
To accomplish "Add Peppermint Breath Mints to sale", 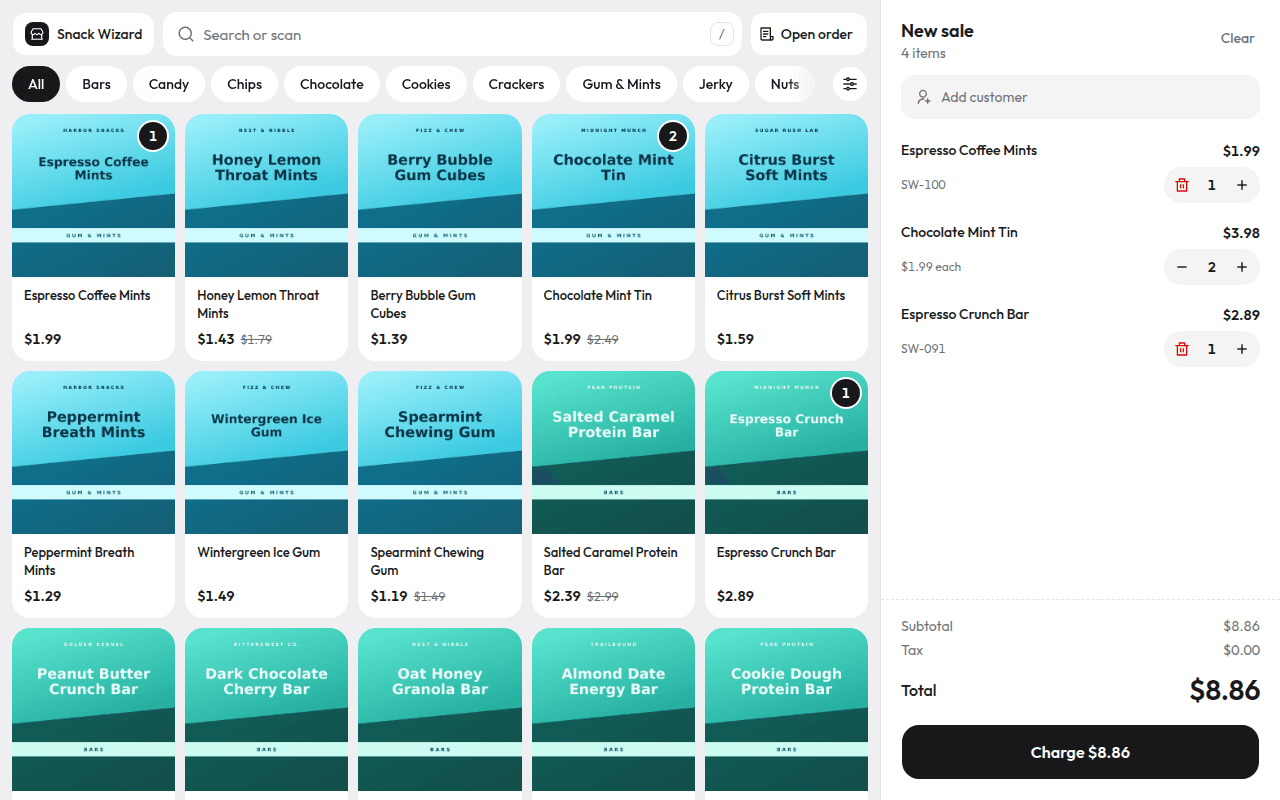I will 93,494.
